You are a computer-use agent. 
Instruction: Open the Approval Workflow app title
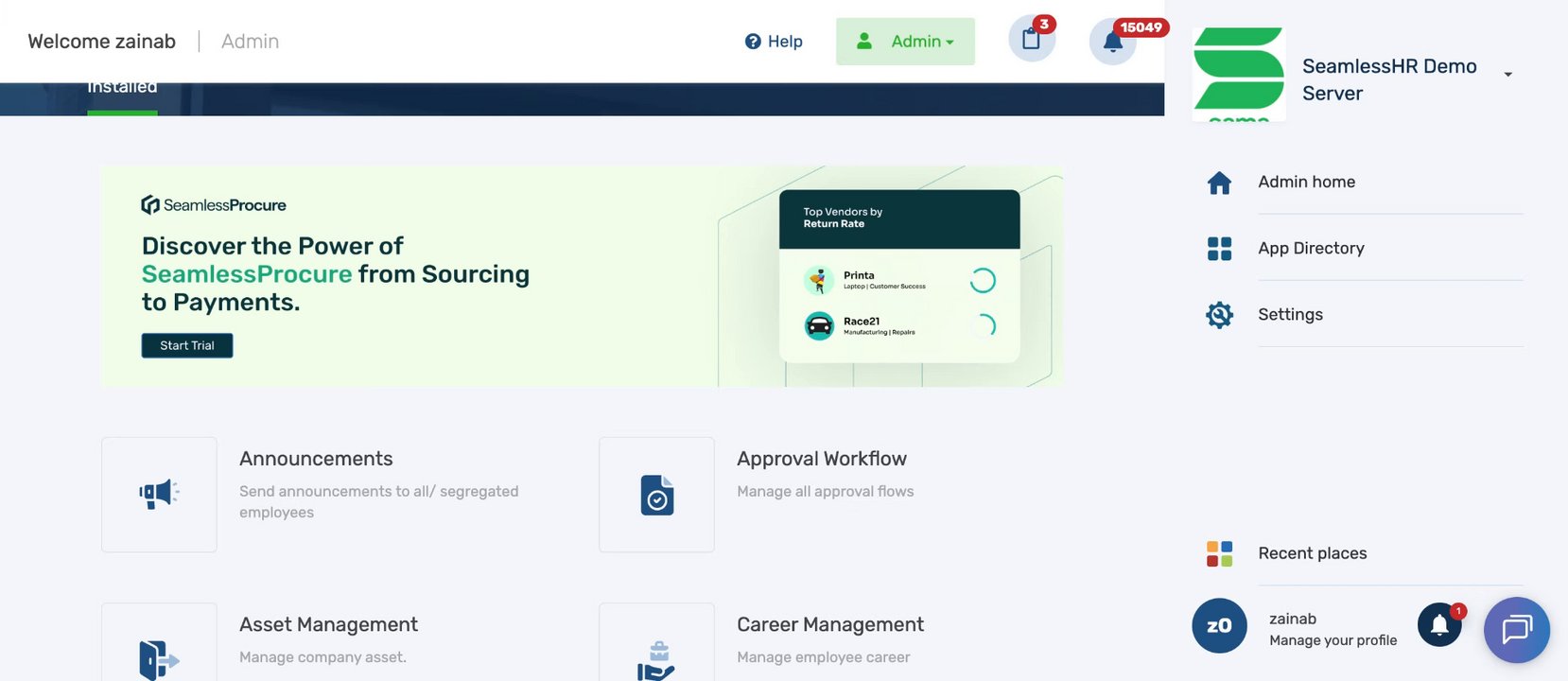[x=822, y=459]
